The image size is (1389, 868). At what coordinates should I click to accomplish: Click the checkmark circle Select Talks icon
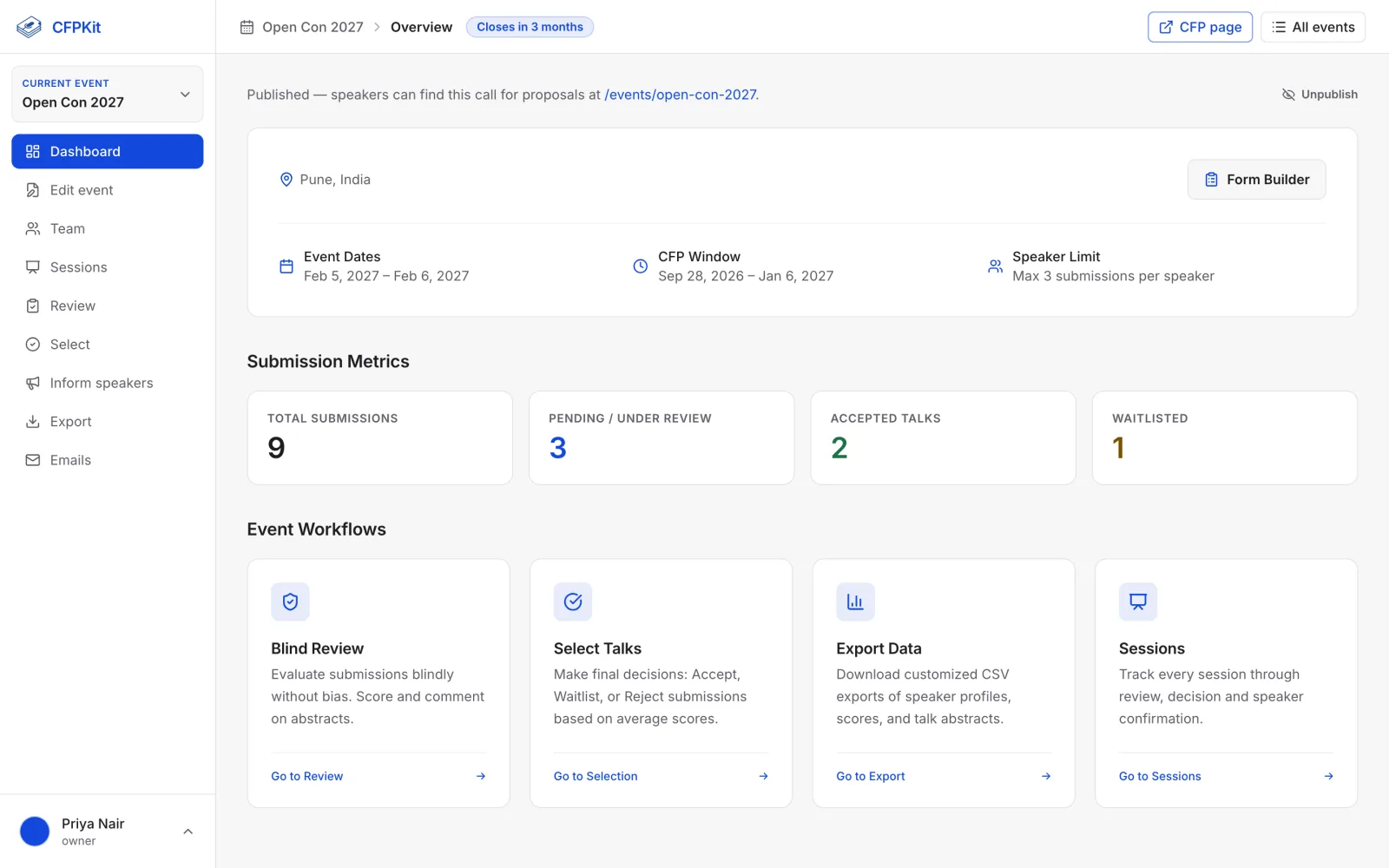click(x=573, y=602)
